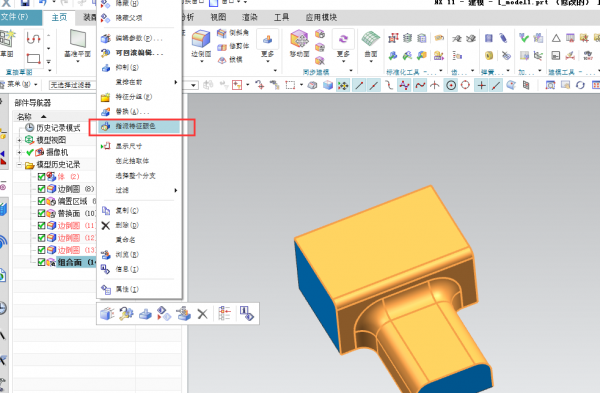The width and height of the screenshot is (600, 393).
Task: Toggle the 组合面 feature checkbox
Action: 41,262
